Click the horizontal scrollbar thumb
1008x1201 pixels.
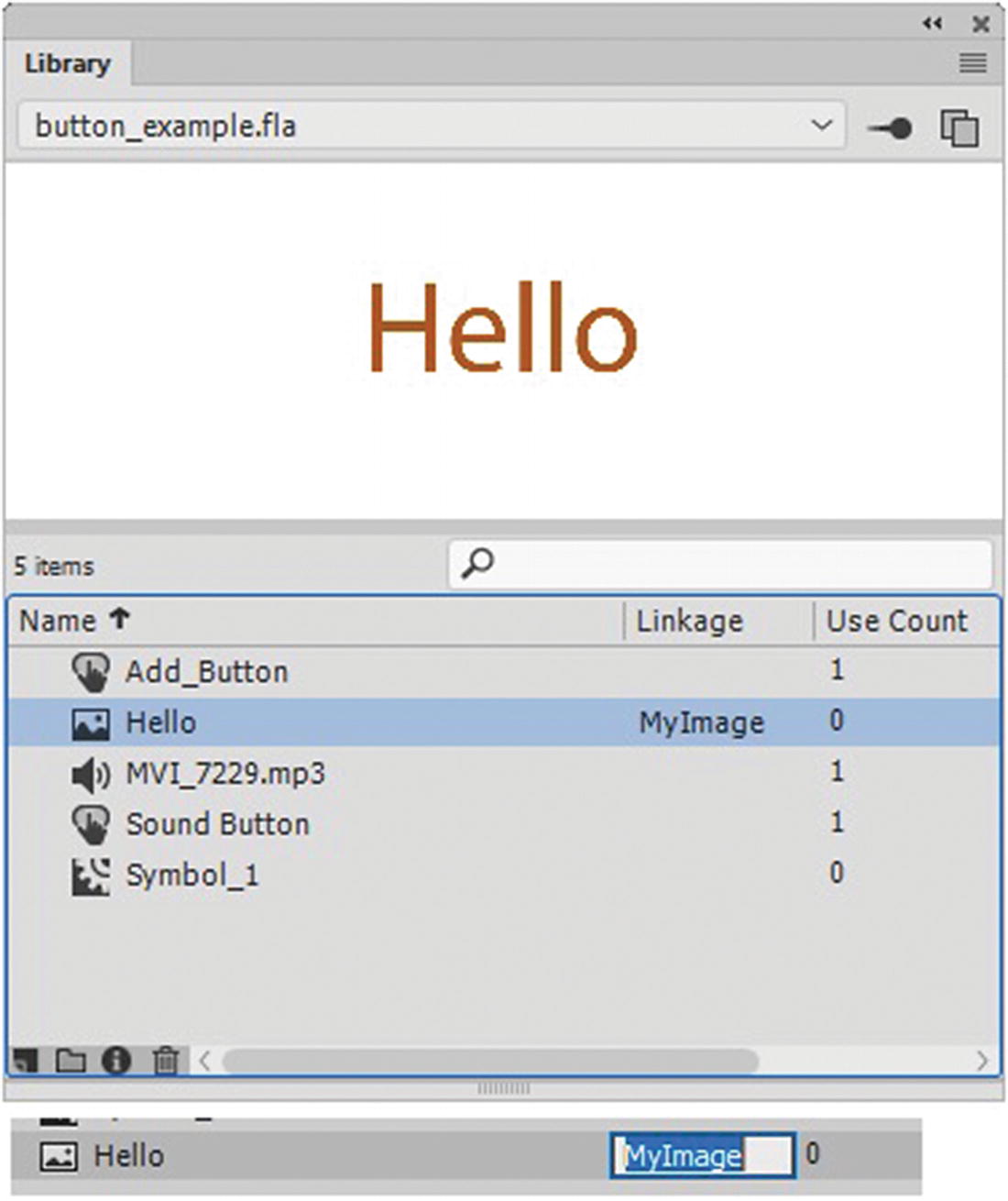point(490,1062)
